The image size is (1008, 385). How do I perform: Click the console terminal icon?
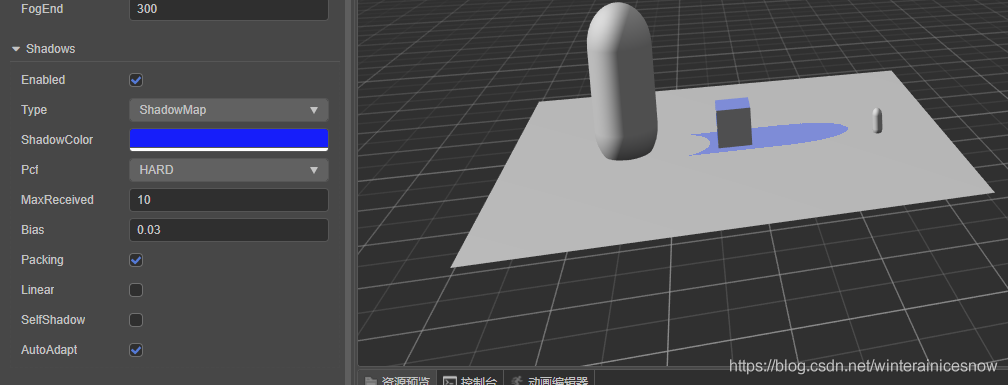tap(450, 381)
